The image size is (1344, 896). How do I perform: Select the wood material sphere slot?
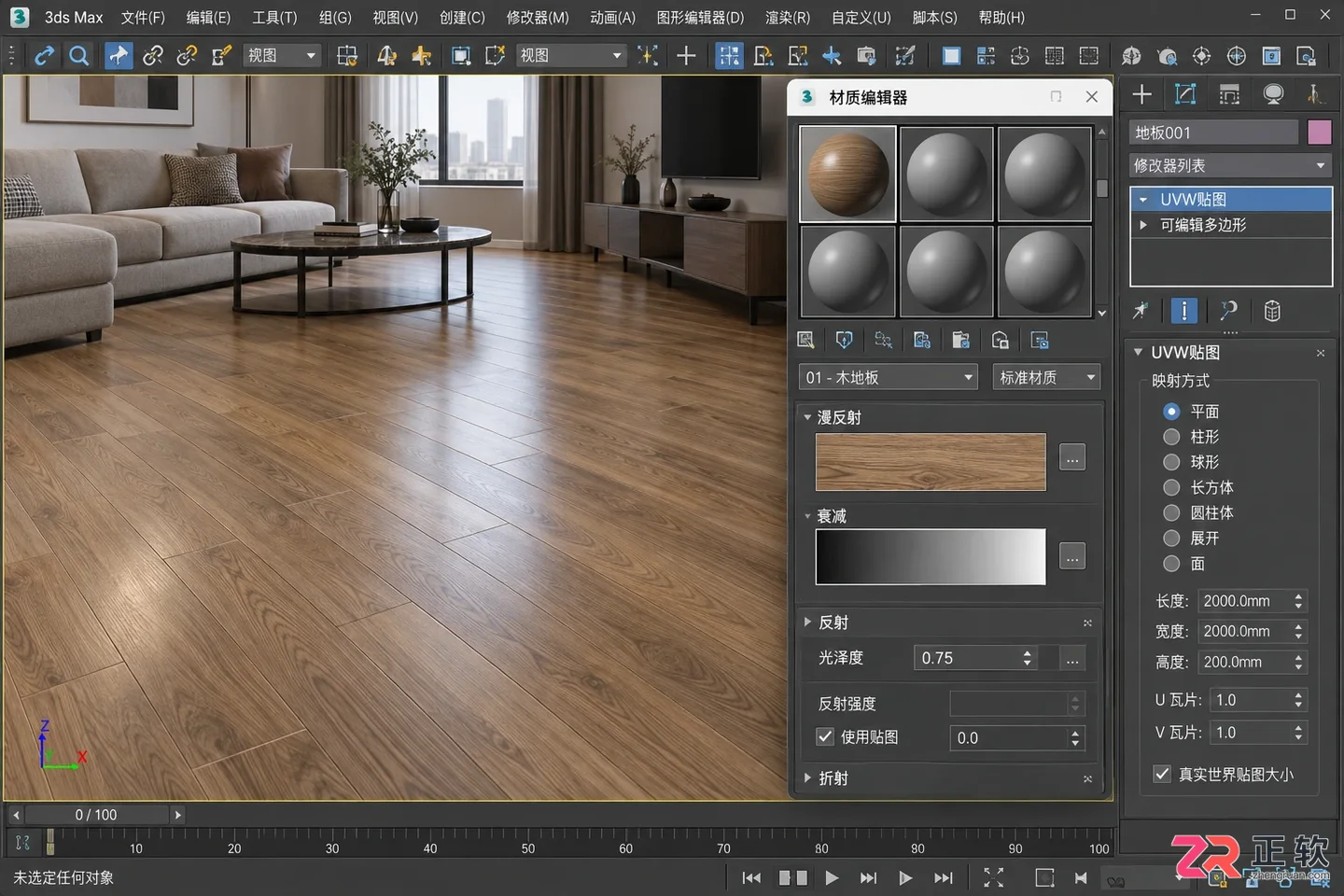pyautogui.click(x=847, y=175)
